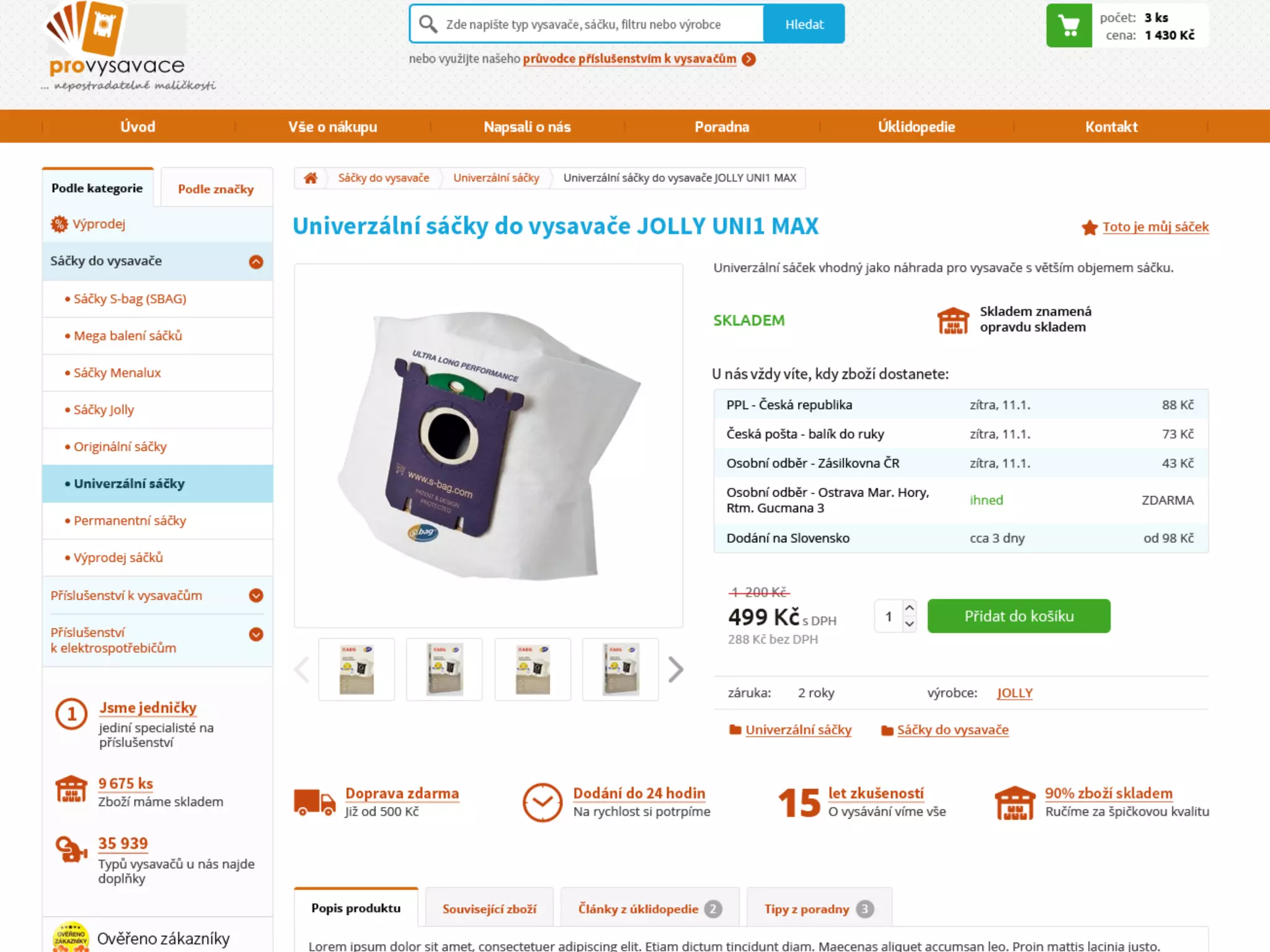Open the Související zboží tab
Image resolution: width=1270 pixels, height=952 pixels.
tap(489, 908)
